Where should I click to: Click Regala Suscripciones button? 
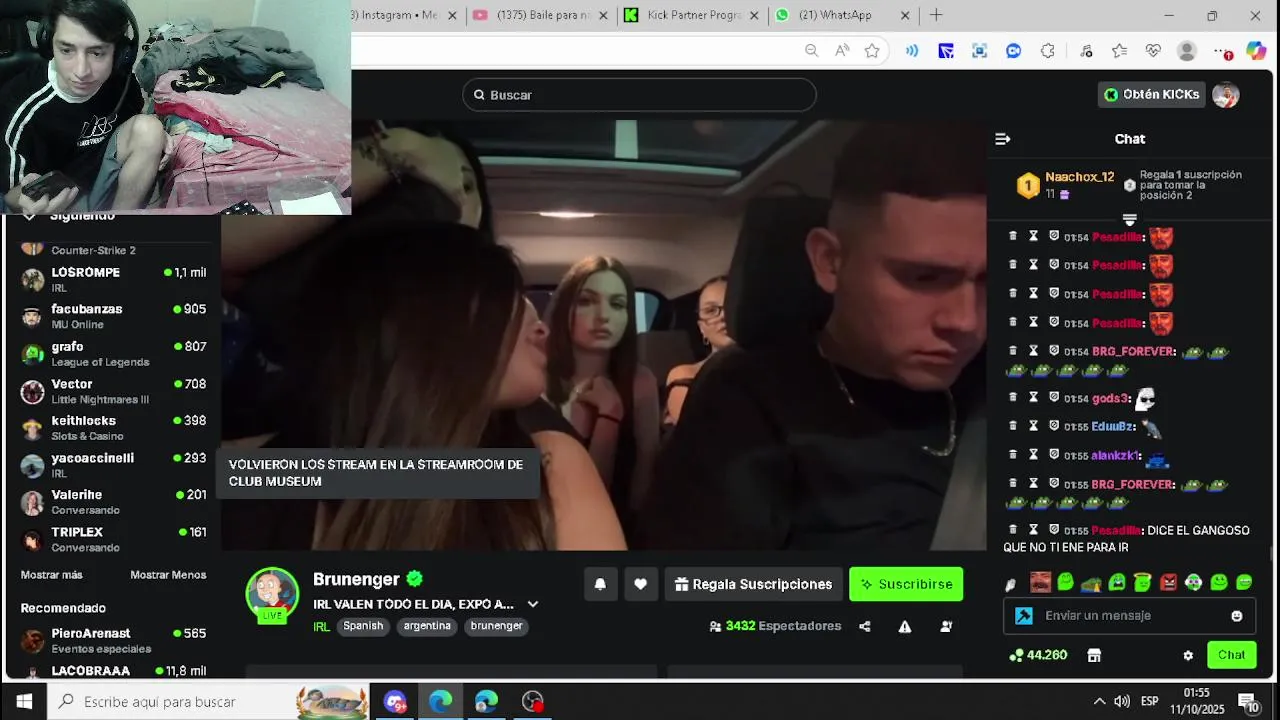tap(752, 584)
